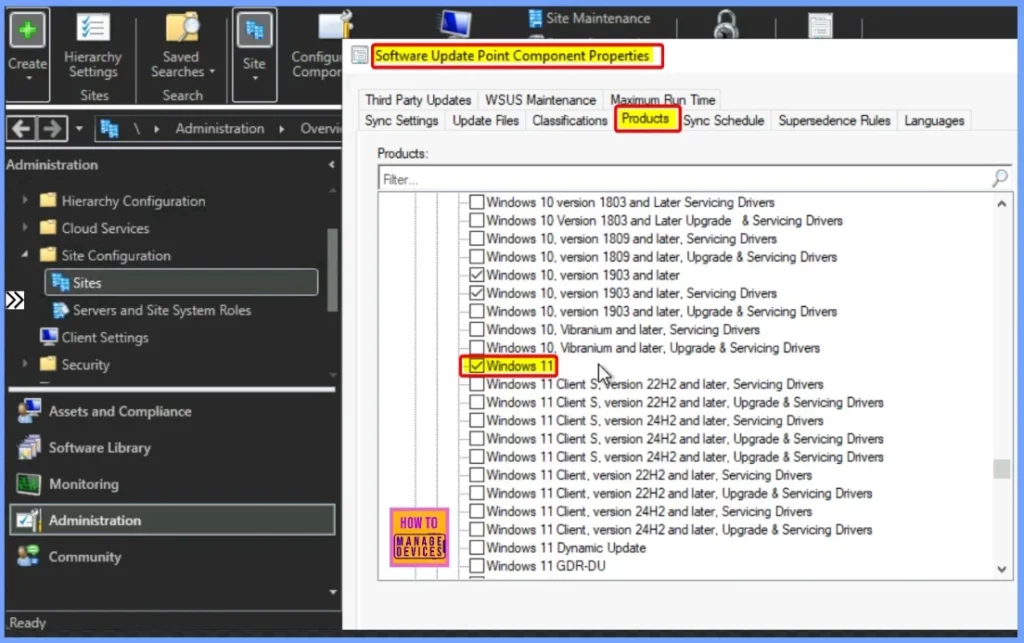Switch to the Update Files tab
The image size is (1024, 643).
point(485,121)
